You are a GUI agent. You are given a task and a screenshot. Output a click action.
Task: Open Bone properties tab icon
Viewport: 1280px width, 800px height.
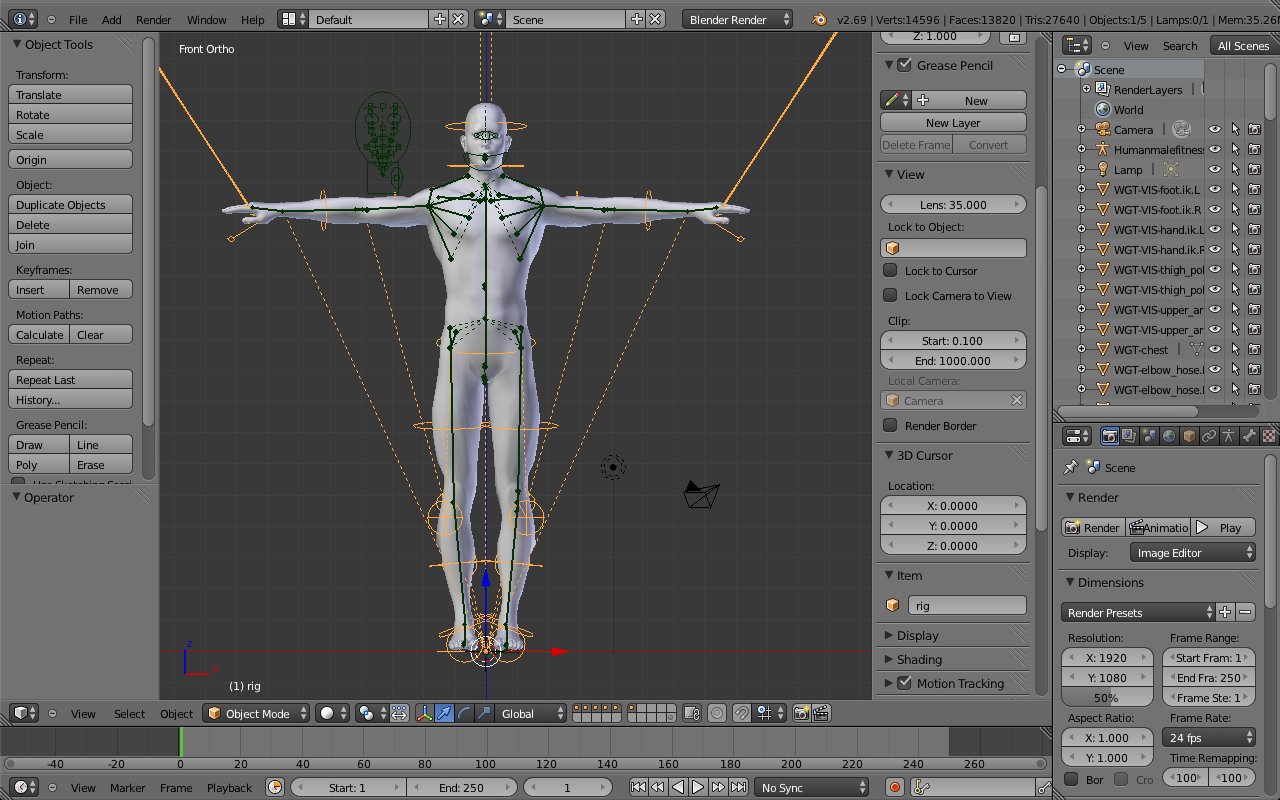click(x=1249, y=436)
